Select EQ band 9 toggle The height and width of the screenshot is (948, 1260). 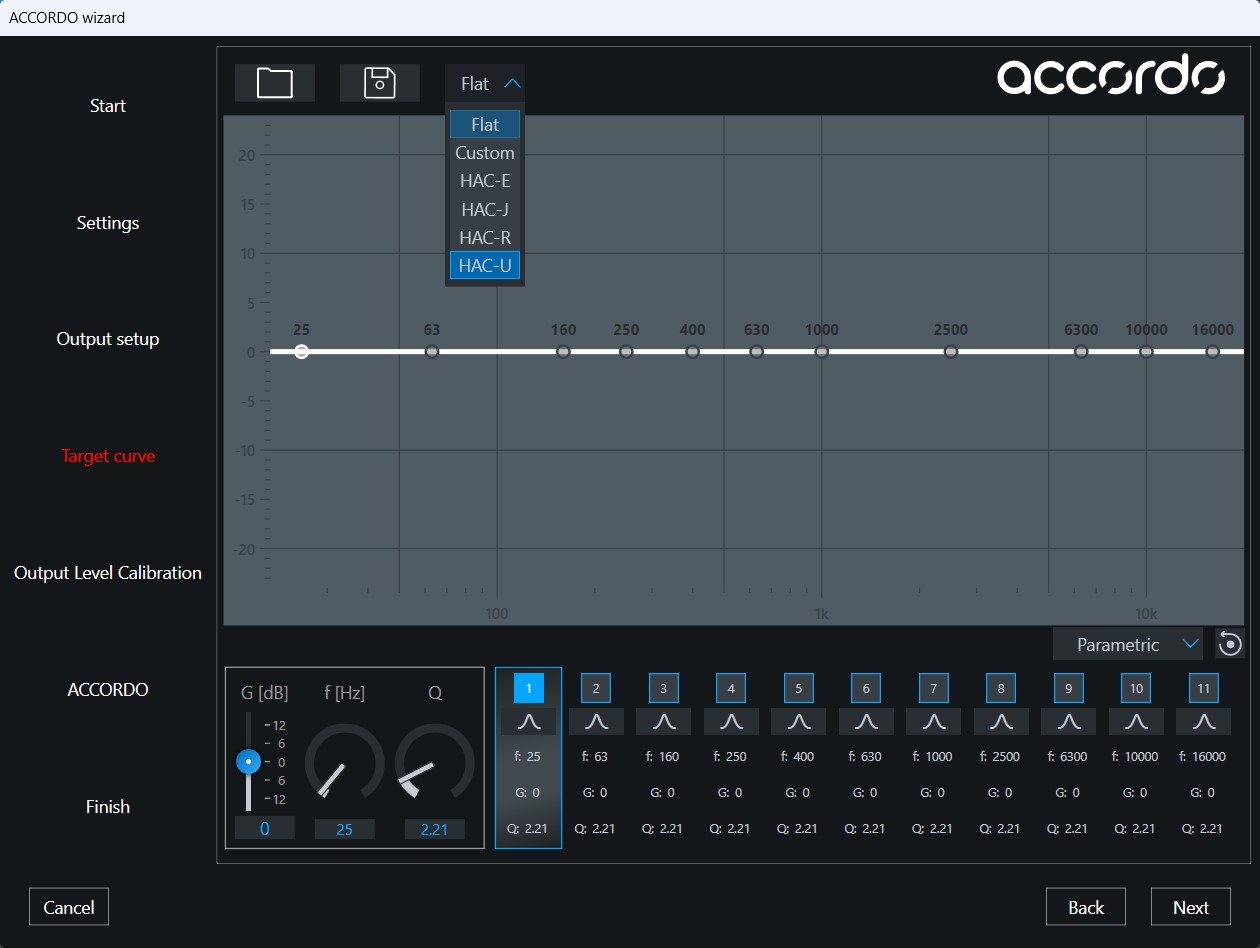point(1069,688)
